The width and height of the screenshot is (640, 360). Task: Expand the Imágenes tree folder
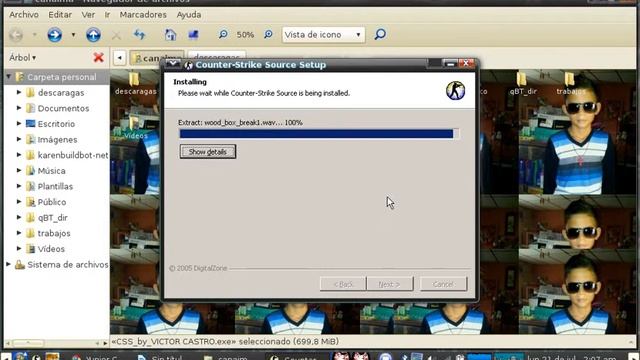tap(19, 140)
